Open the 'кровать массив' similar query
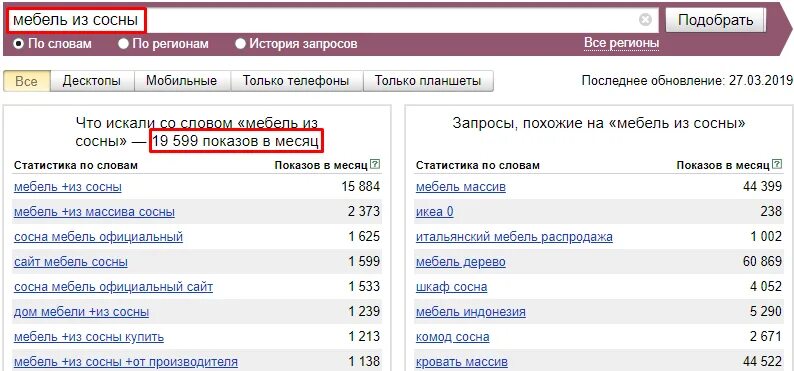Image resolution: width=794 pixels, height=371 pixels. pyautogui.click(x=461, y=362)
